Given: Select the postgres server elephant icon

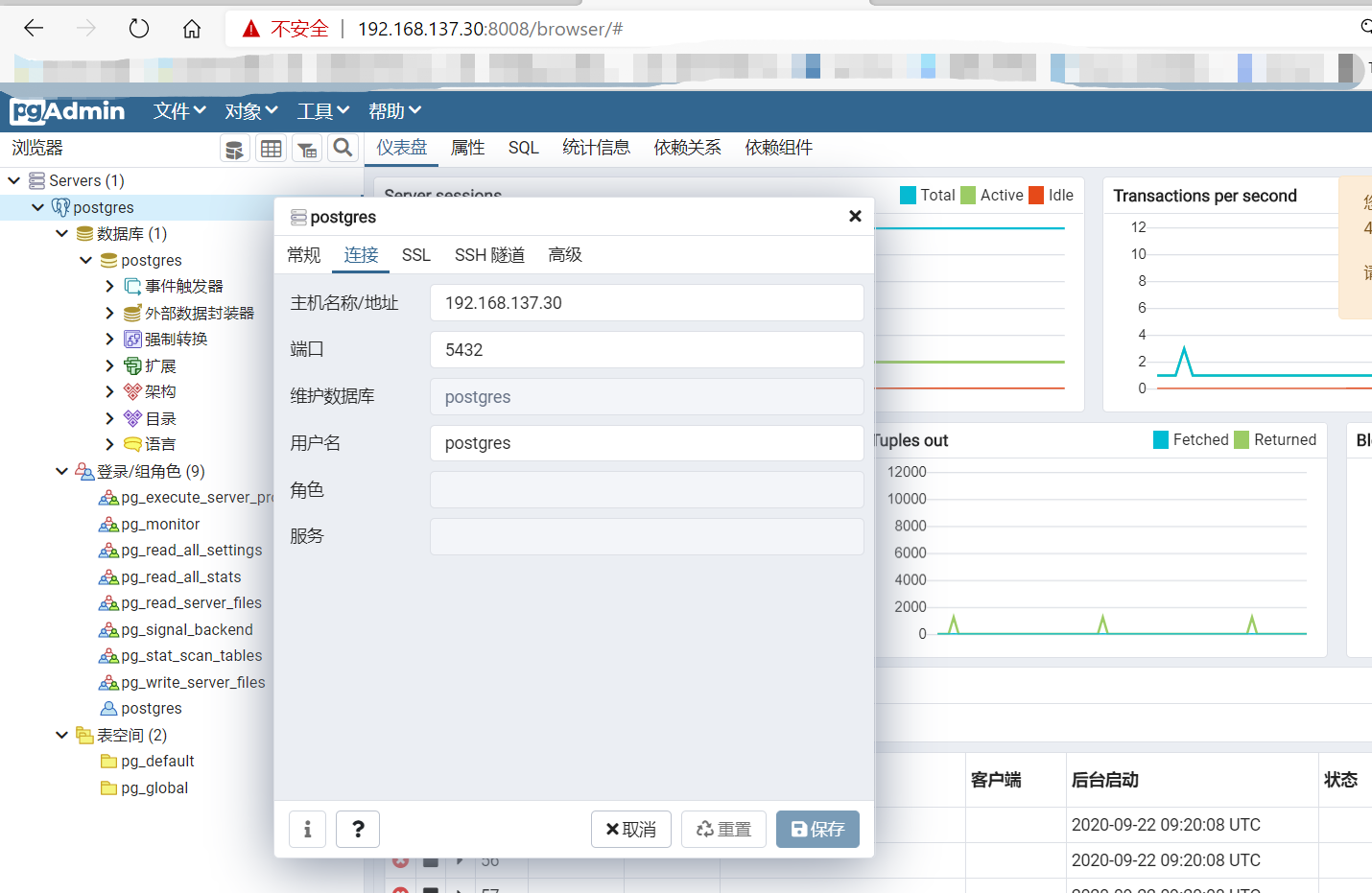Looking at the screenshot, I should point(60,207).
